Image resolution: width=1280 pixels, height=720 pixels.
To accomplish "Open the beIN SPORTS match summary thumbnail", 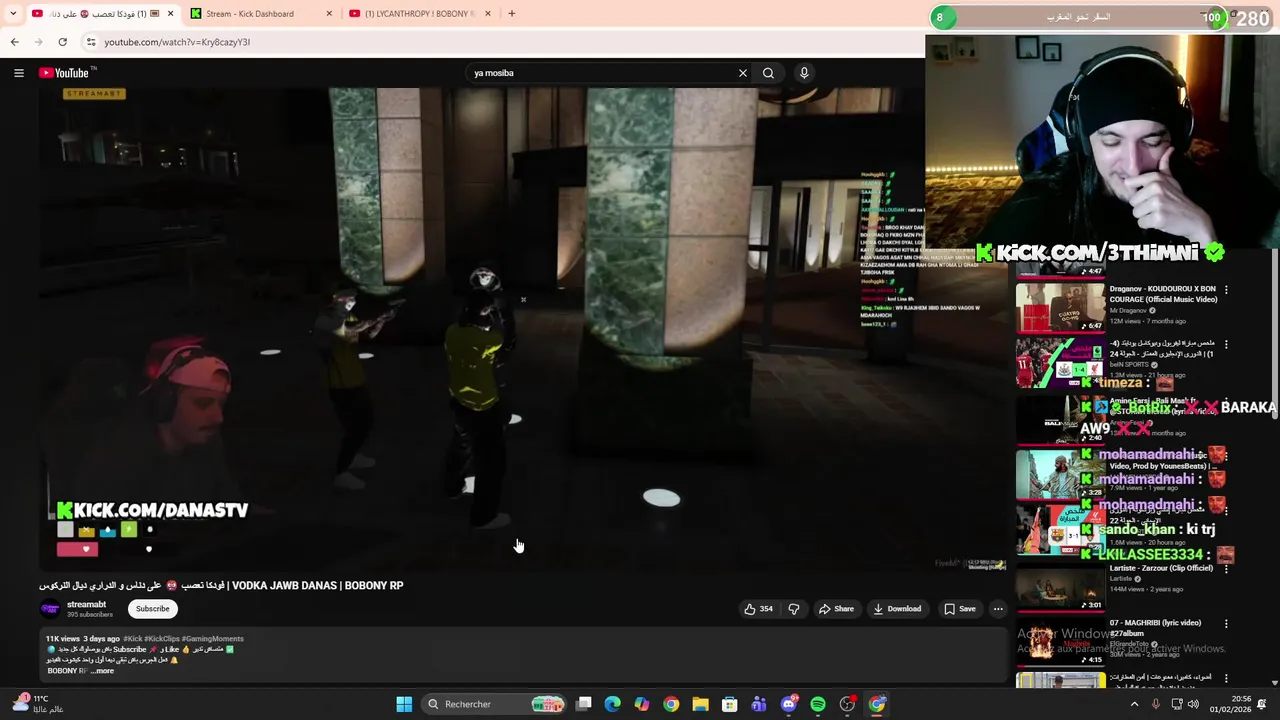I will click(1060, 362).
